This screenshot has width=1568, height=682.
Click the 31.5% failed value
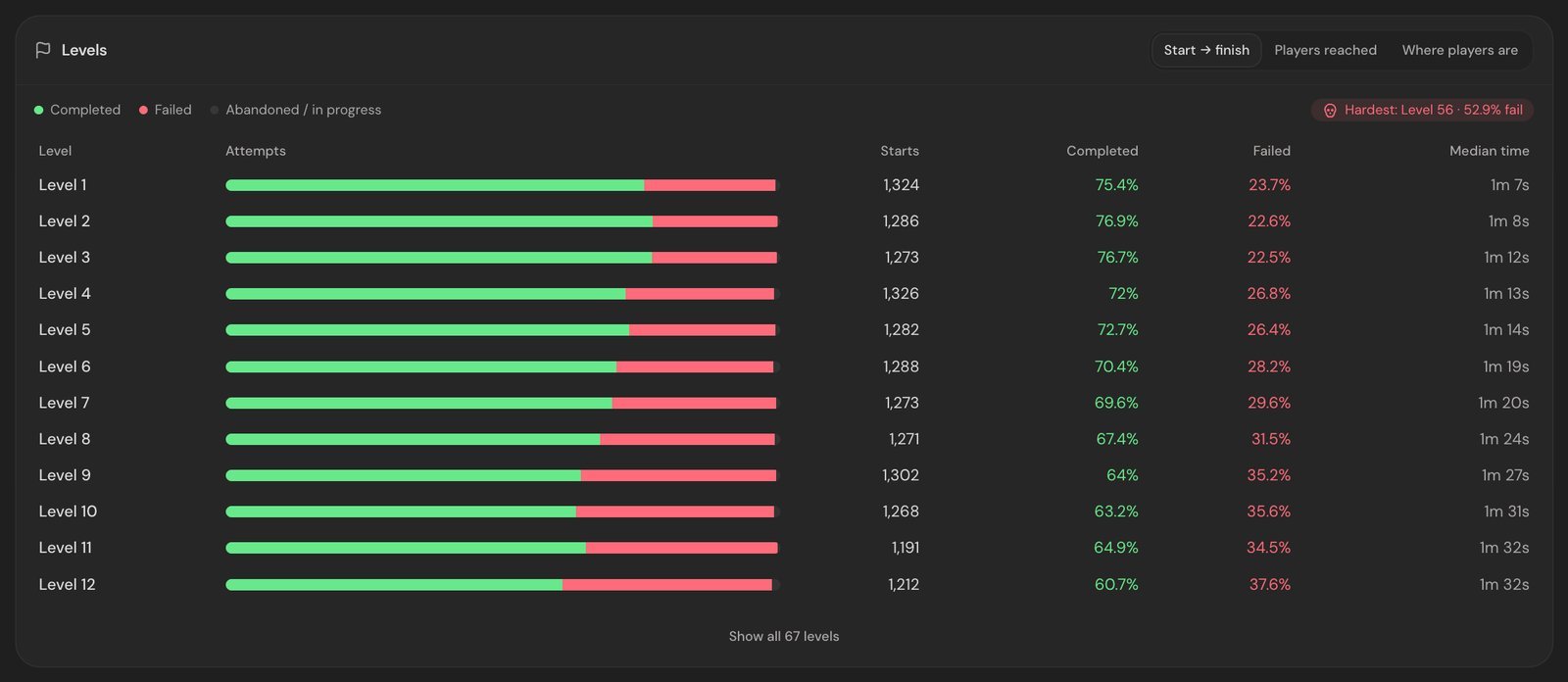[1271, 439]
